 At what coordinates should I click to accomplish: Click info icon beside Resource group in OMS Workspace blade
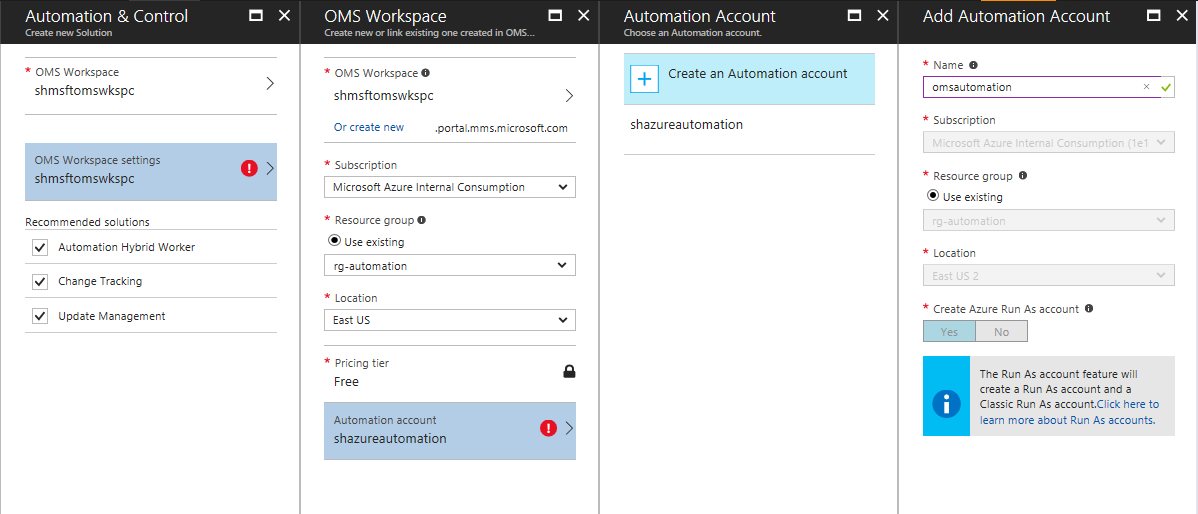point(422,220)
